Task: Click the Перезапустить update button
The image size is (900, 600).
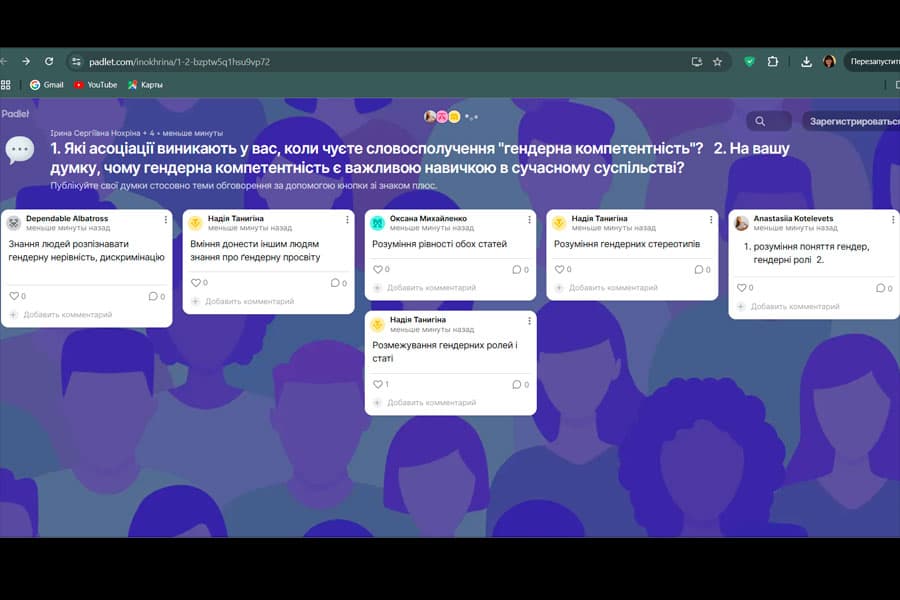Action: pos(873,61)
